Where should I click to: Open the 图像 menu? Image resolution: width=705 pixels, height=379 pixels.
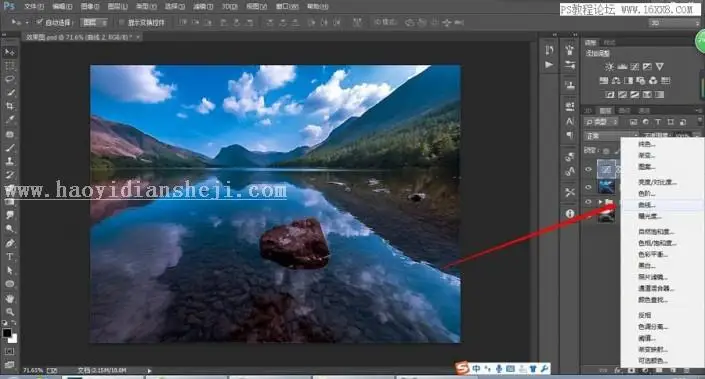tap(89, 6)
